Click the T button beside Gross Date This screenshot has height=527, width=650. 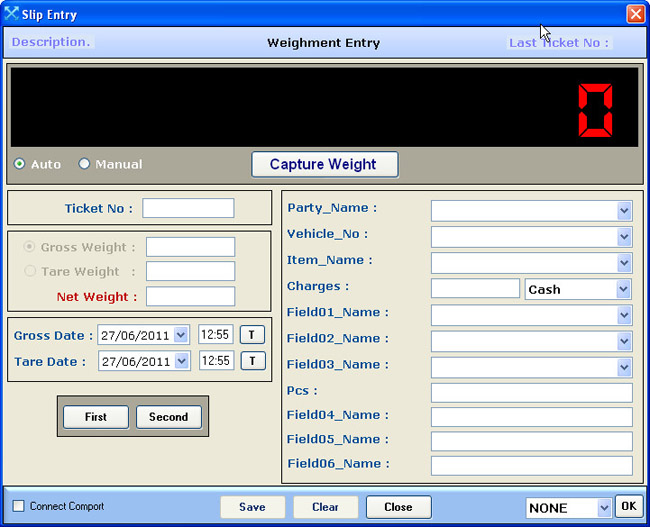[x=252, y=335]
